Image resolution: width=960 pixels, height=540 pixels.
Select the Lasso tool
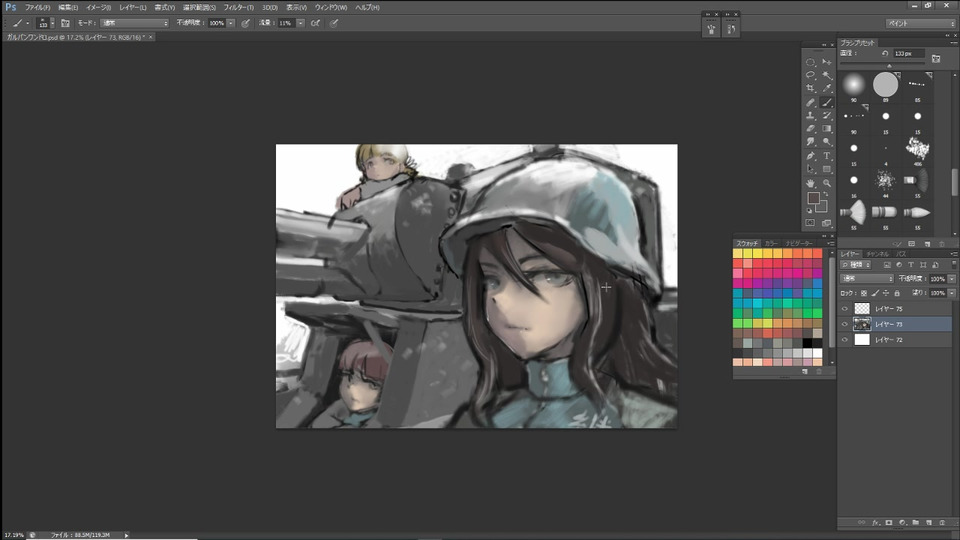click(x=810, y=75)
